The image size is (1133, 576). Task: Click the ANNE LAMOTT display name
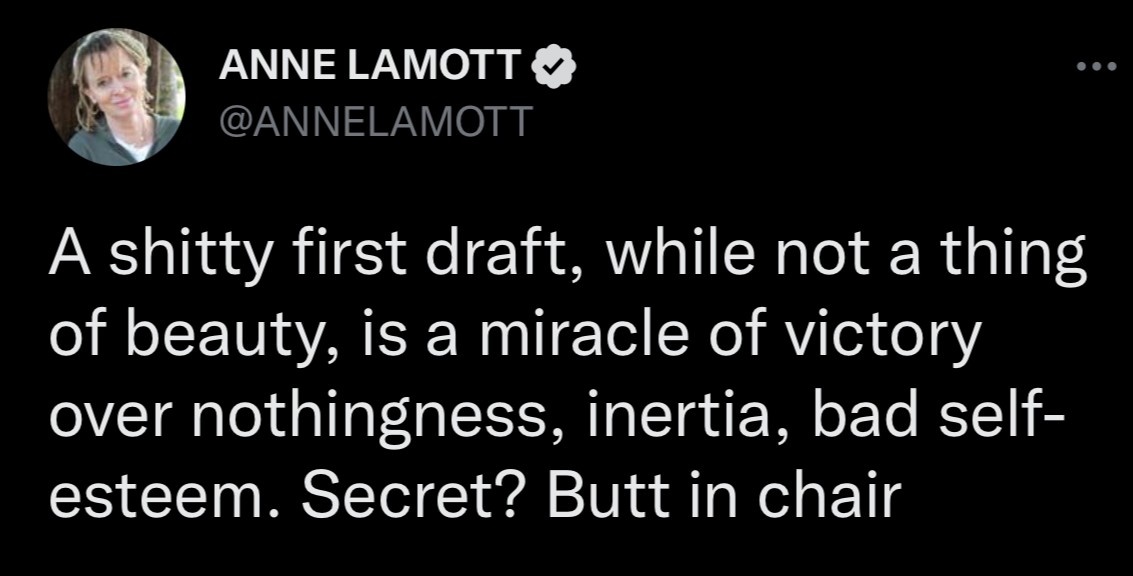click(x=370, y=68)
